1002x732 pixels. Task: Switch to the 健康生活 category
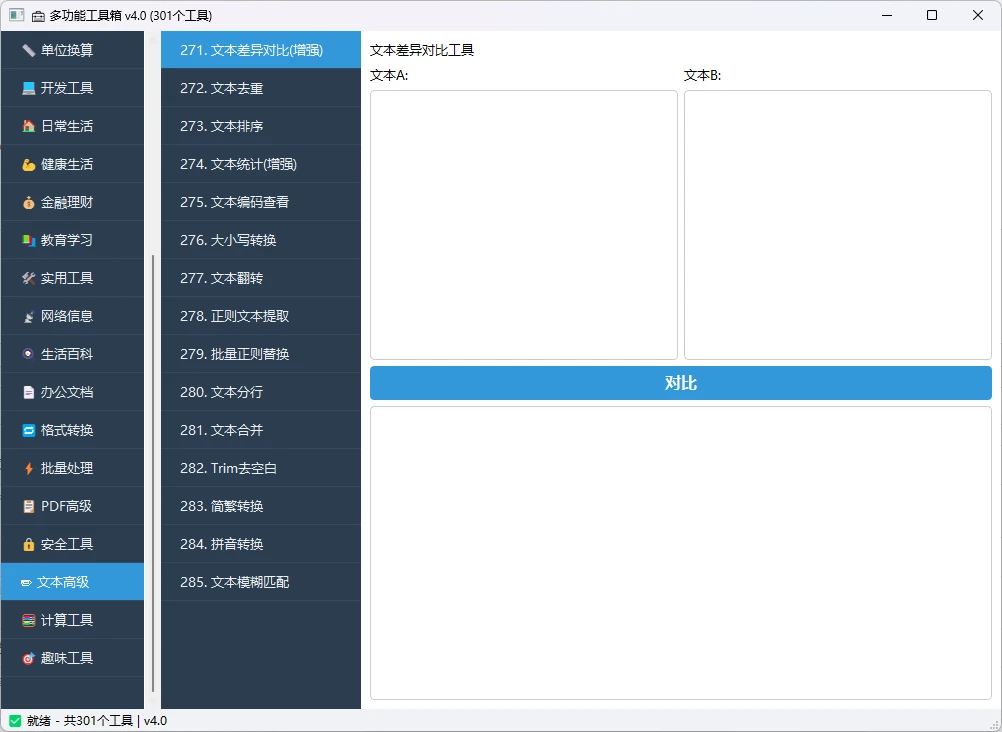pyautogui.click(x=72, y=164)
